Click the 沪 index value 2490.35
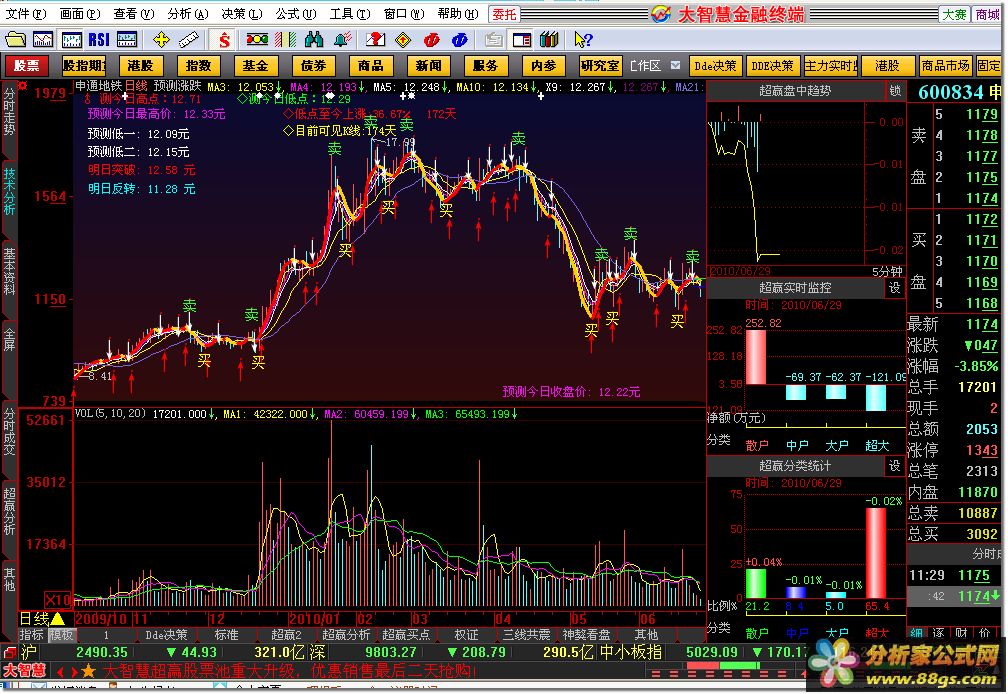The height and width of the screenshot is (694, 1008). coord(102,652)
